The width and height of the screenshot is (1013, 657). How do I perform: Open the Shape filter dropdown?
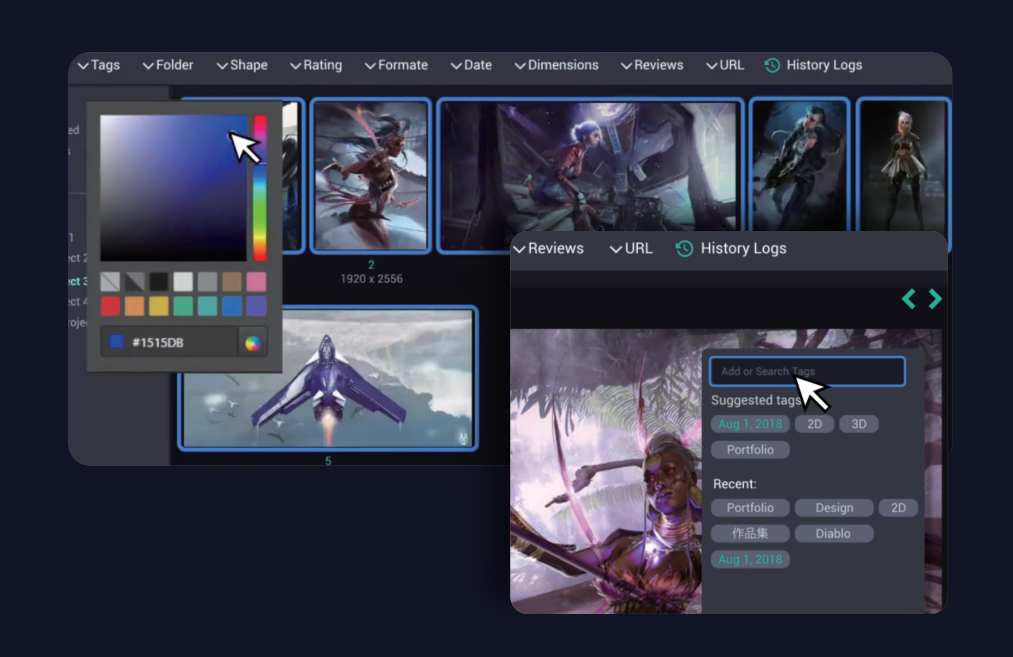coord(242,65)
